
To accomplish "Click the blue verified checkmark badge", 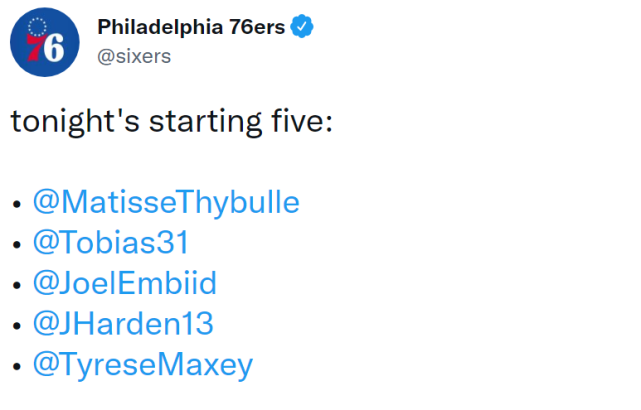I will pos(302,26).
